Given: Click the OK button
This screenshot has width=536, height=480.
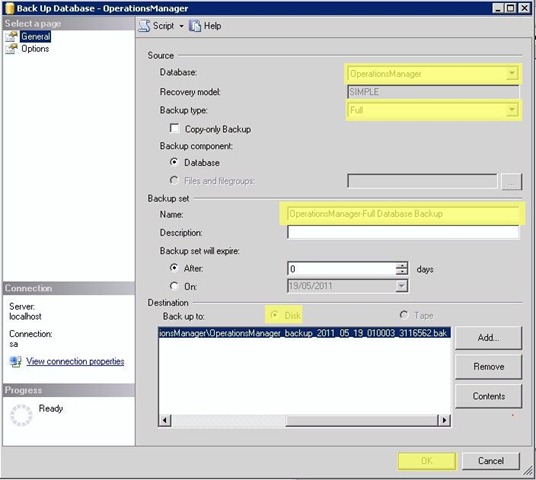Looking at the screenshot, I should 427,461.
